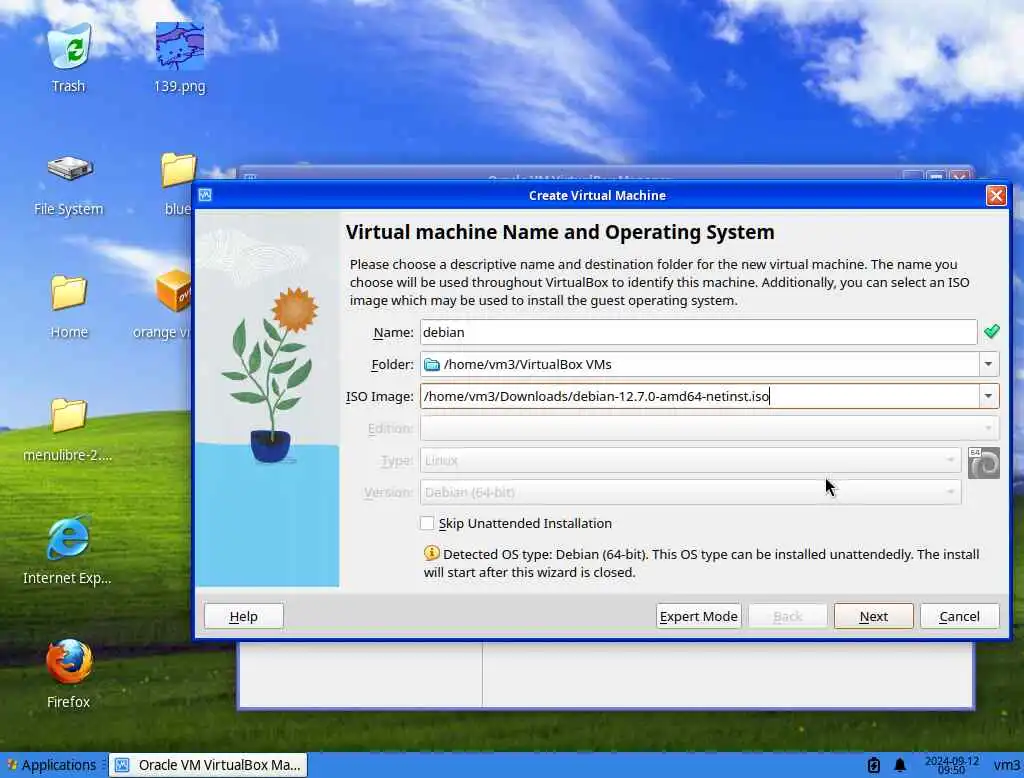Click the power manager tray icon
Screen dimensions: 1024x778
874,765
